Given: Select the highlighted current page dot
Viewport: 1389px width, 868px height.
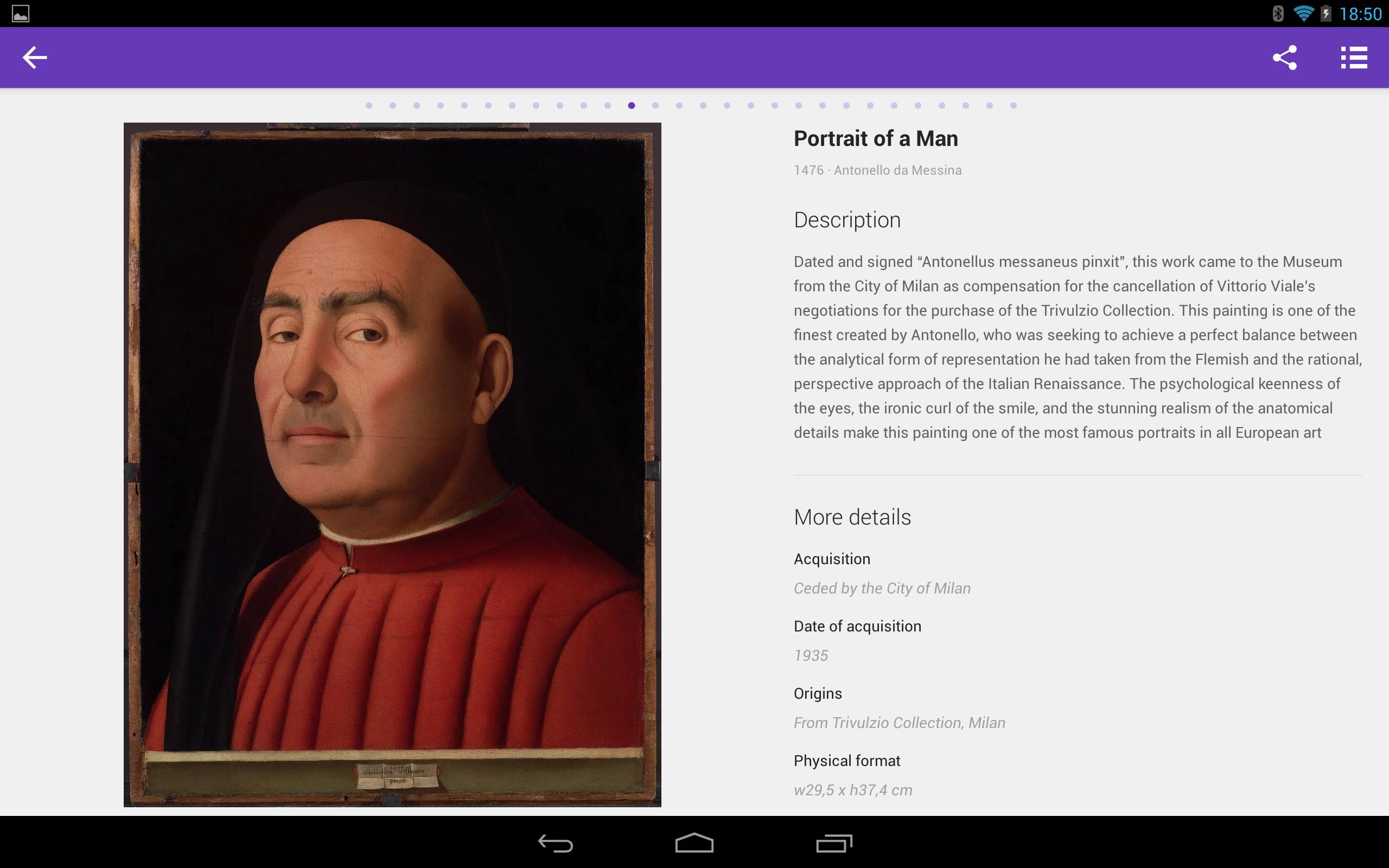Looking at the screenshot, I should (x=632, y=106).
